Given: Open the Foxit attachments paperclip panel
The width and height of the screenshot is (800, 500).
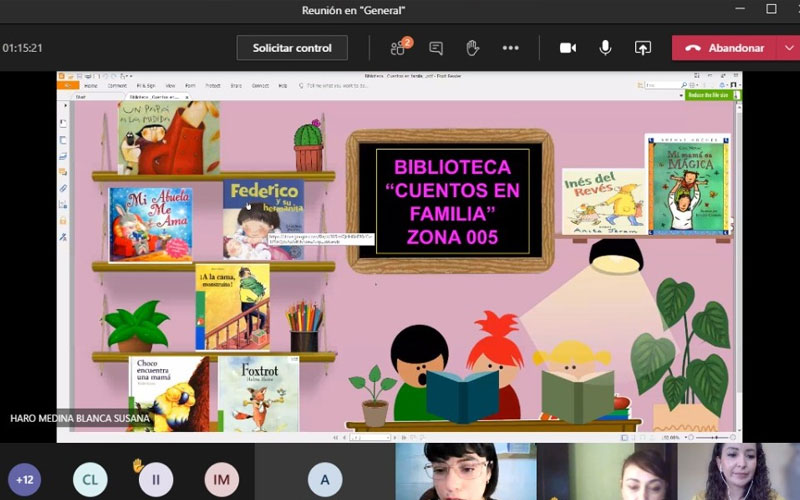Looking at the screenshot, I should point(63,188).
